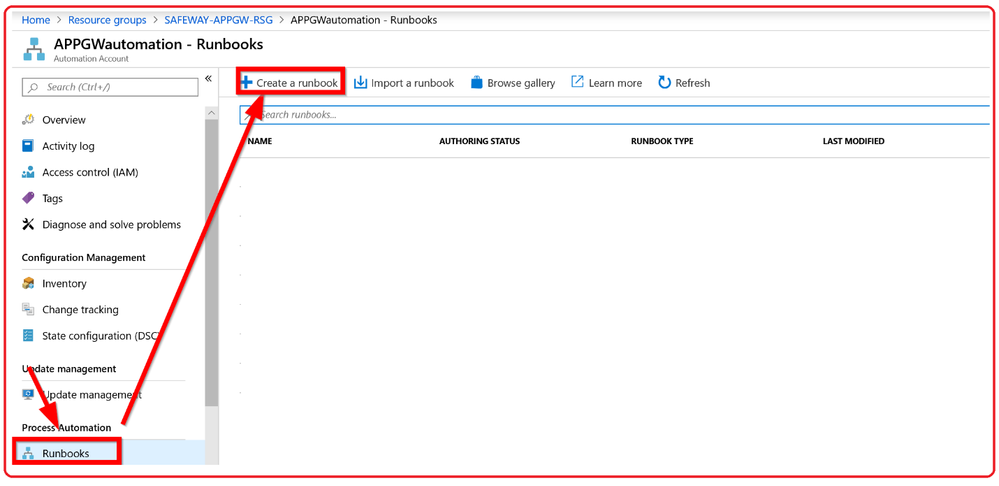Click the Change tracking icon
Screen dimensions: 999x486
[x=28, y=310]
